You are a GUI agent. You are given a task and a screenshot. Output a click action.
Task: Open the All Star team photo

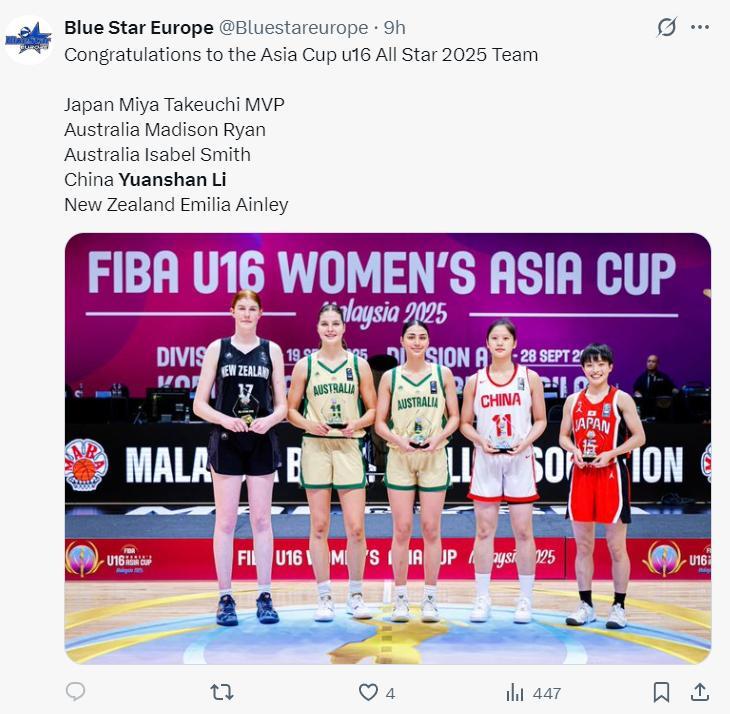[x=387, y=448]
